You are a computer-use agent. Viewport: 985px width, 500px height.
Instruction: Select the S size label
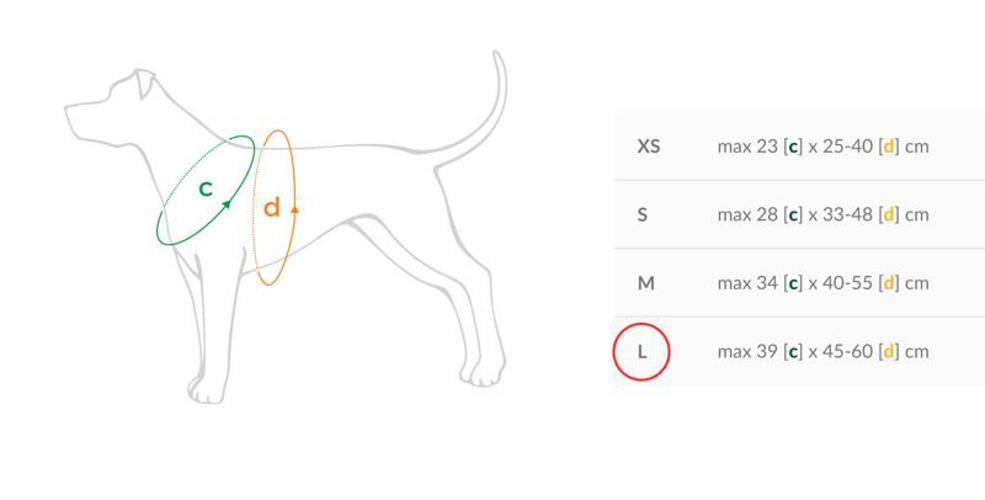(x=642, y=214)
